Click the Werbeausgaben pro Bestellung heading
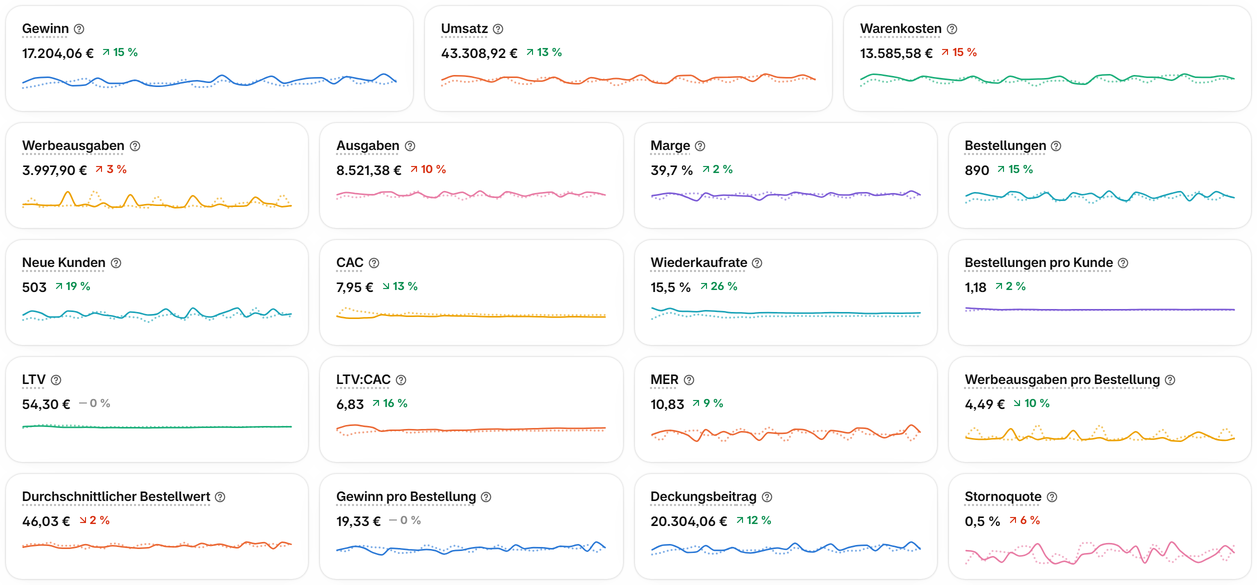Viewport: 1257px width, 585px height. coord(1062,380)
